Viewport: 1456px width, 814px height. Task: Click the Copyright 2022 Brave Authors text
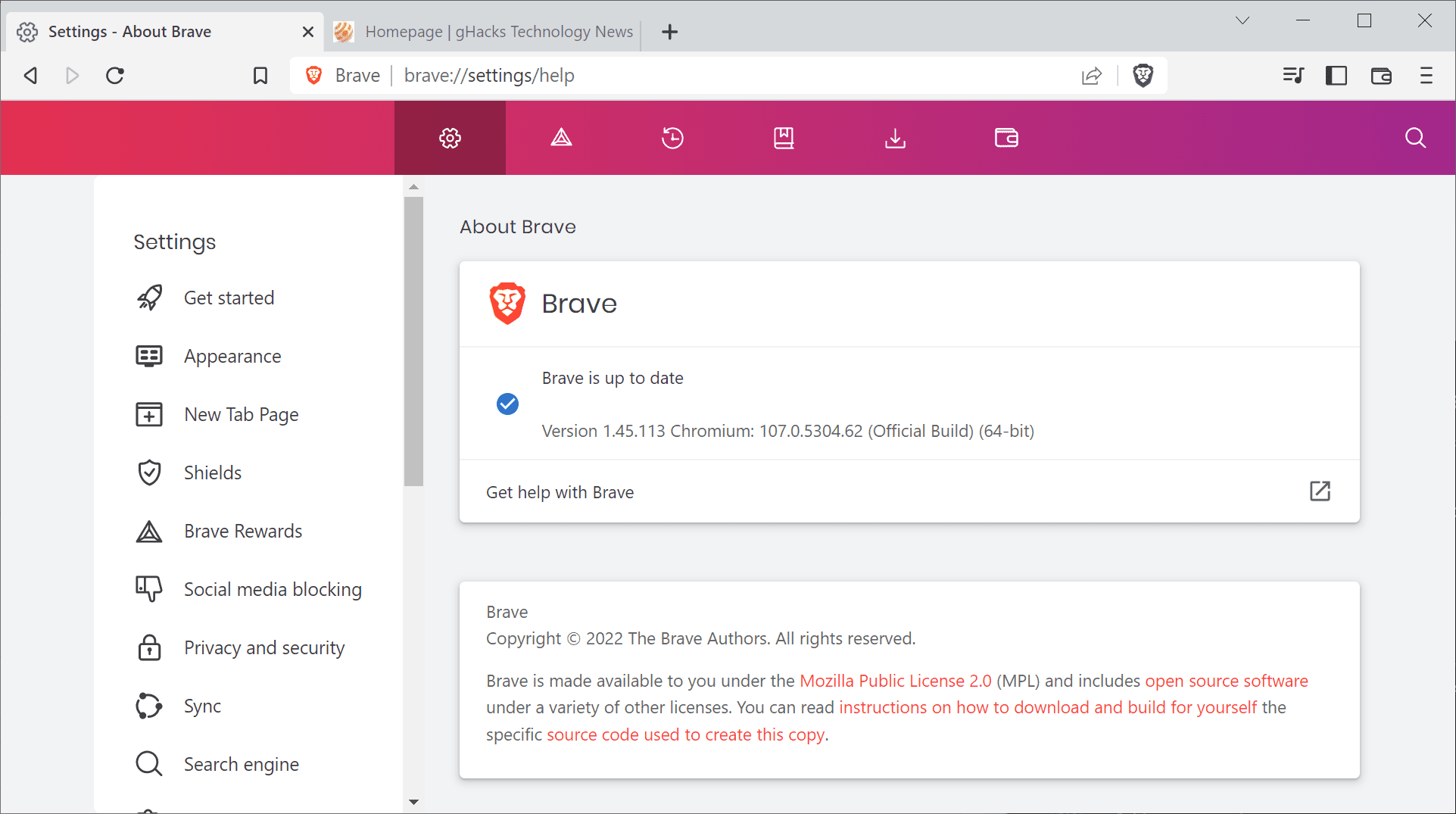tap(701, 638)
